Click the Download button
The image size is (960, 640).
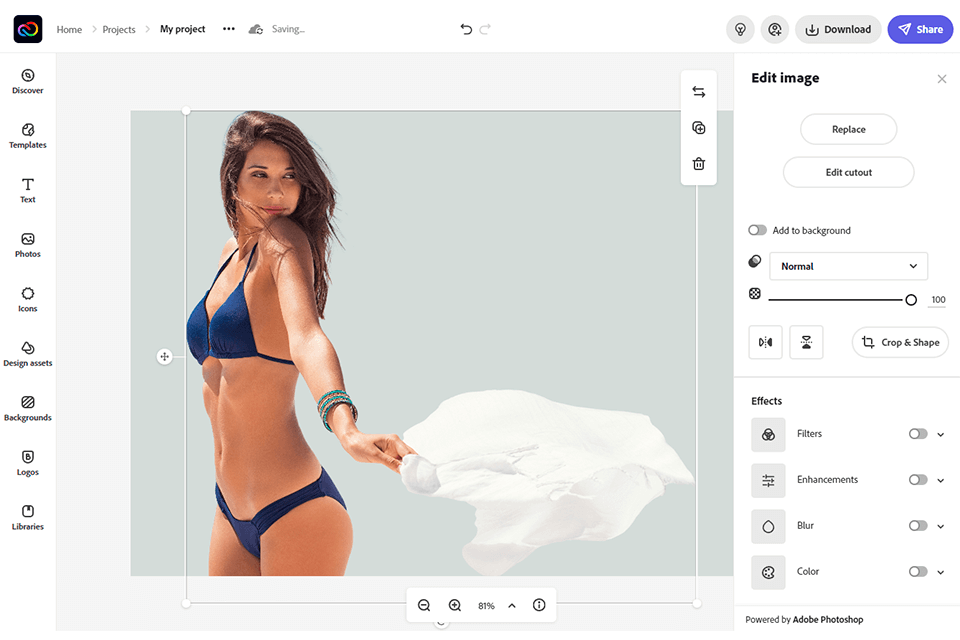click(x=838, y=29)
